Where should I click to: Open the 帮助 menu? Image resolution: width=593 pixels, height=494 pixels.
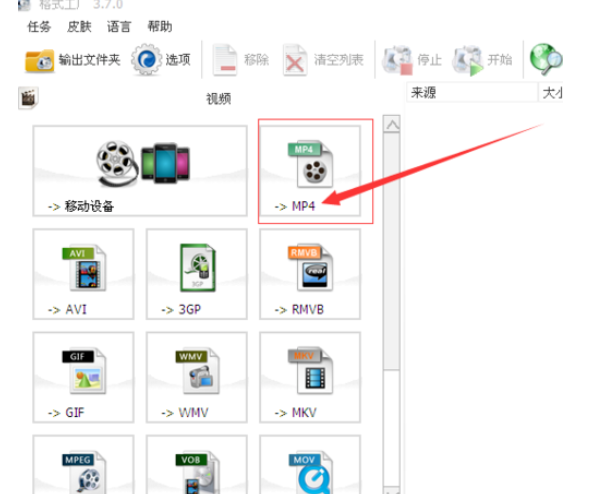(160, 27)
